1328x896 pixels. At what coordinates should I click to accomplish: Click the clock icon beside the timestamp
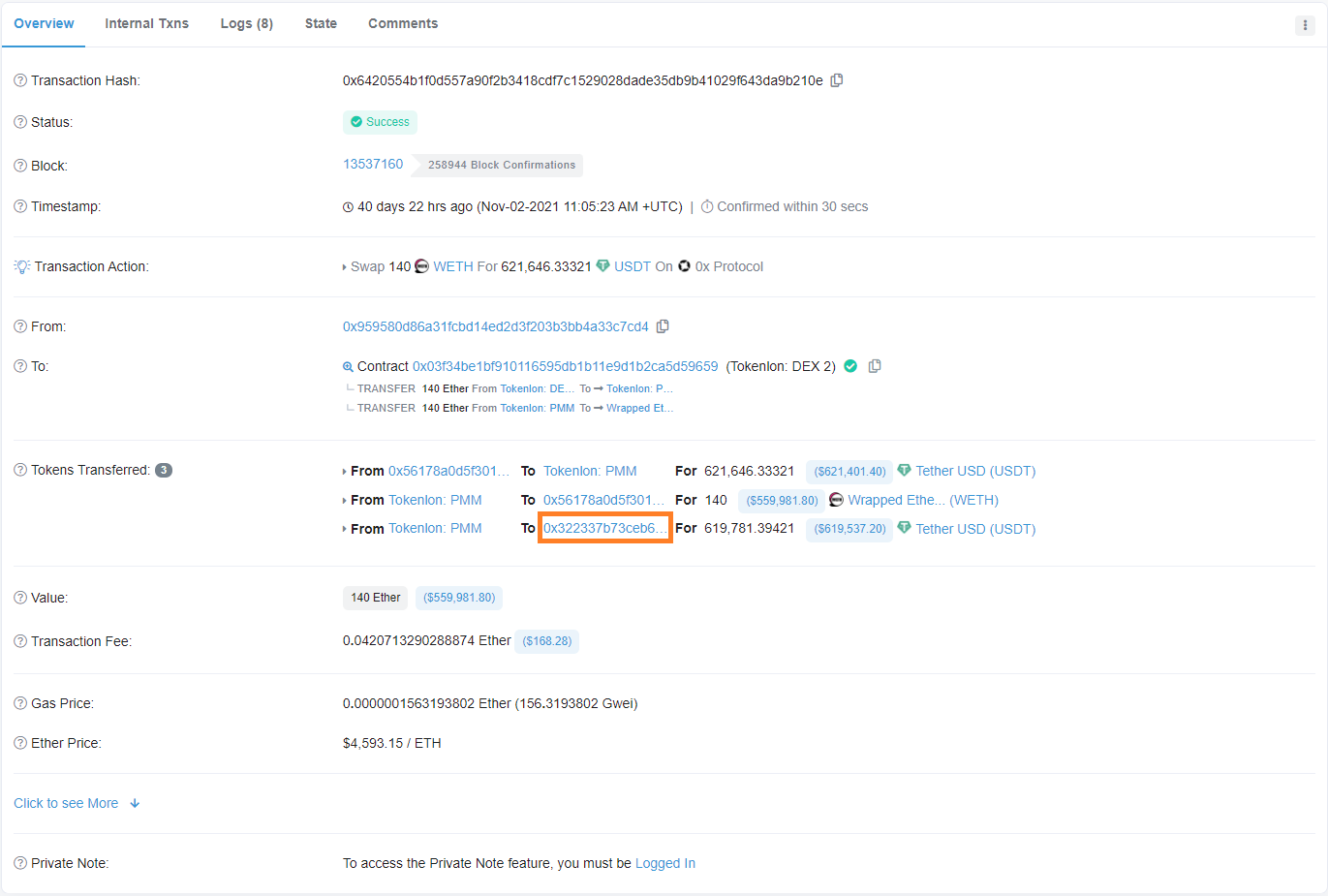pyautogui.click(x=348, y=207)
